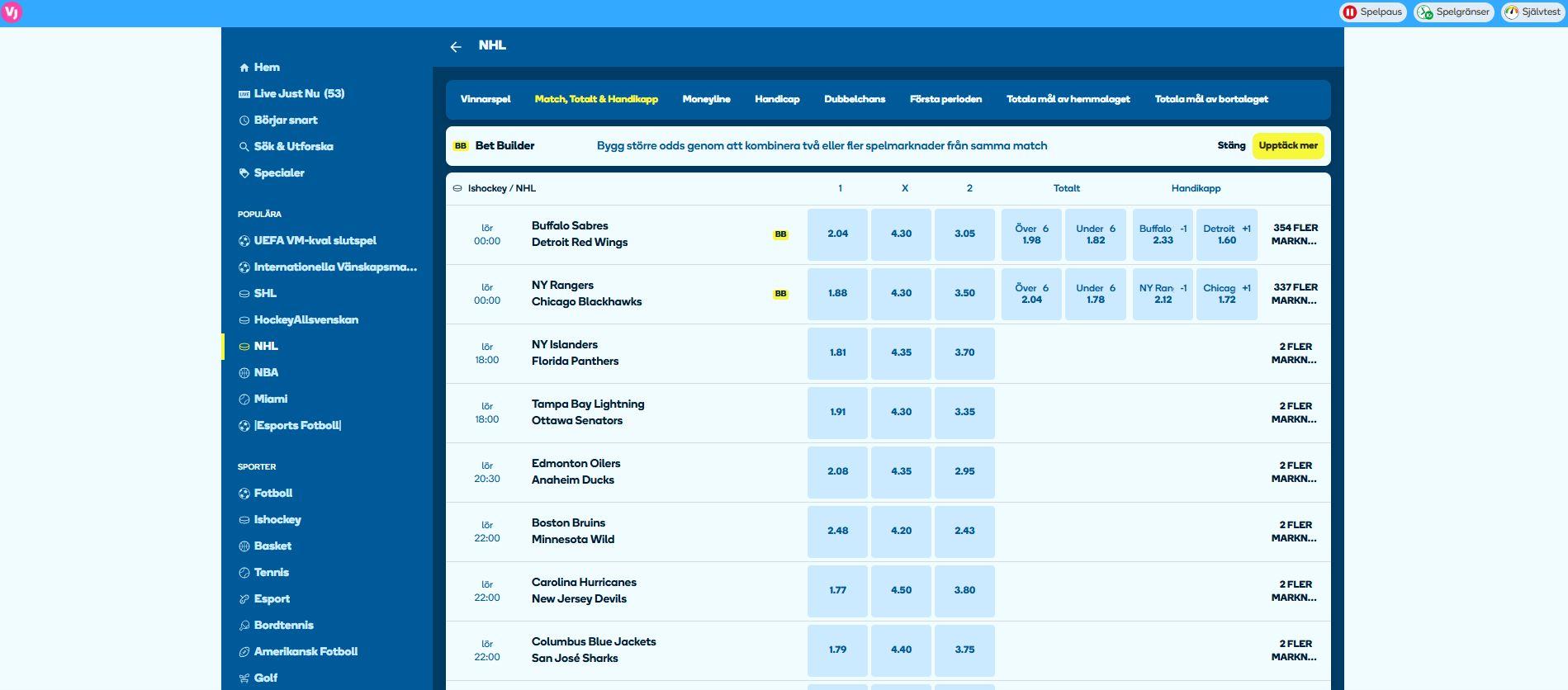The image size is (1568, 690).
Task: Expand 2 fler marknader for Columbus Blue Jackets
Action: 1295,650
